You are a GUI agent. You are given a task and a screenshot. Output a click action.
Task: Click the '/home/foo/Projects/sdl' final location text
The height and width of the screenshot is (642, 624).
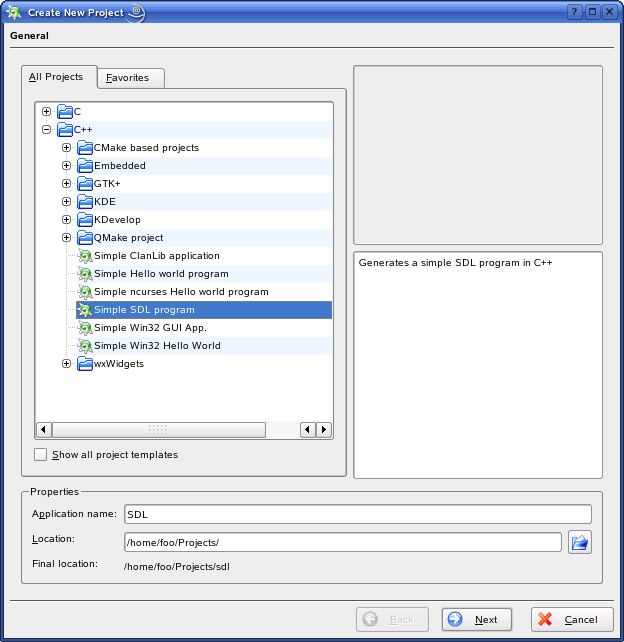coord(176,567)
